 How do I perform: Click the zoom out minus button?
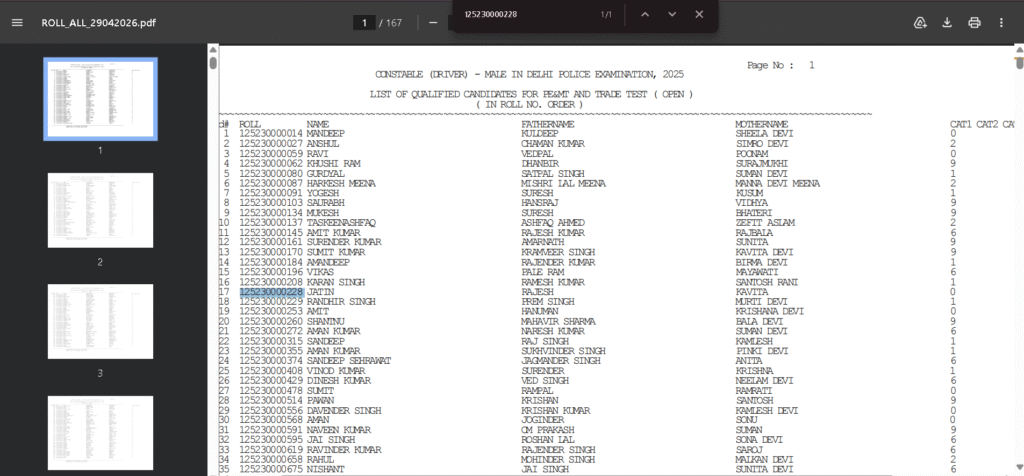click(432, 22)
